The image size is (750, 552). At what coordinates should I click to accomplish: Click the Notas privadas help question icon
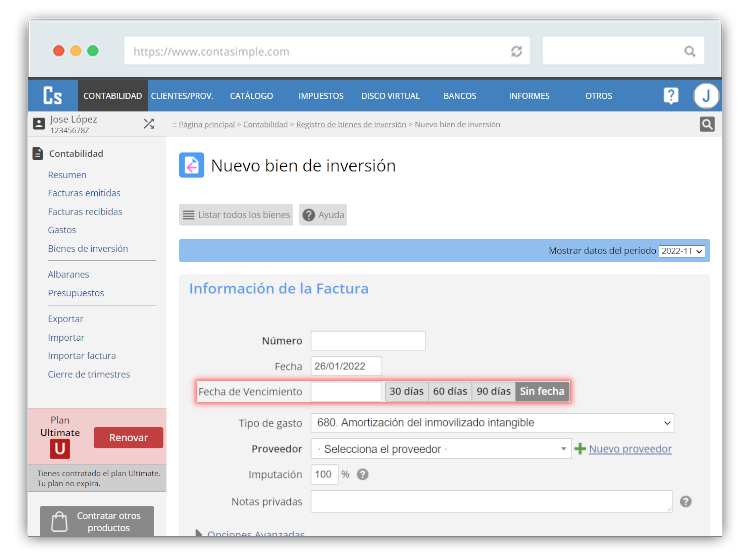point(685,501)
